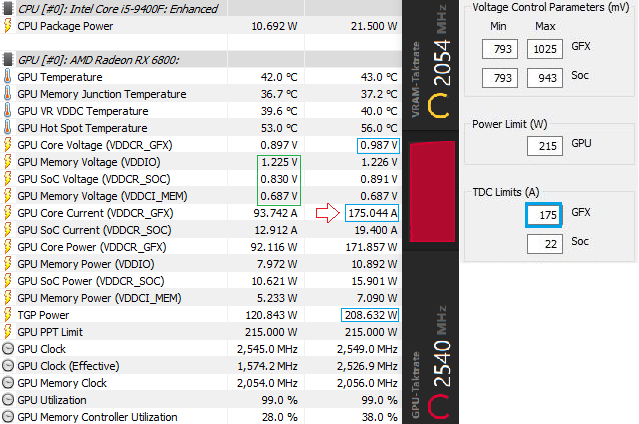Select the TGP Power row label
This screenshot has width=639, height=424.
(43, 315)
